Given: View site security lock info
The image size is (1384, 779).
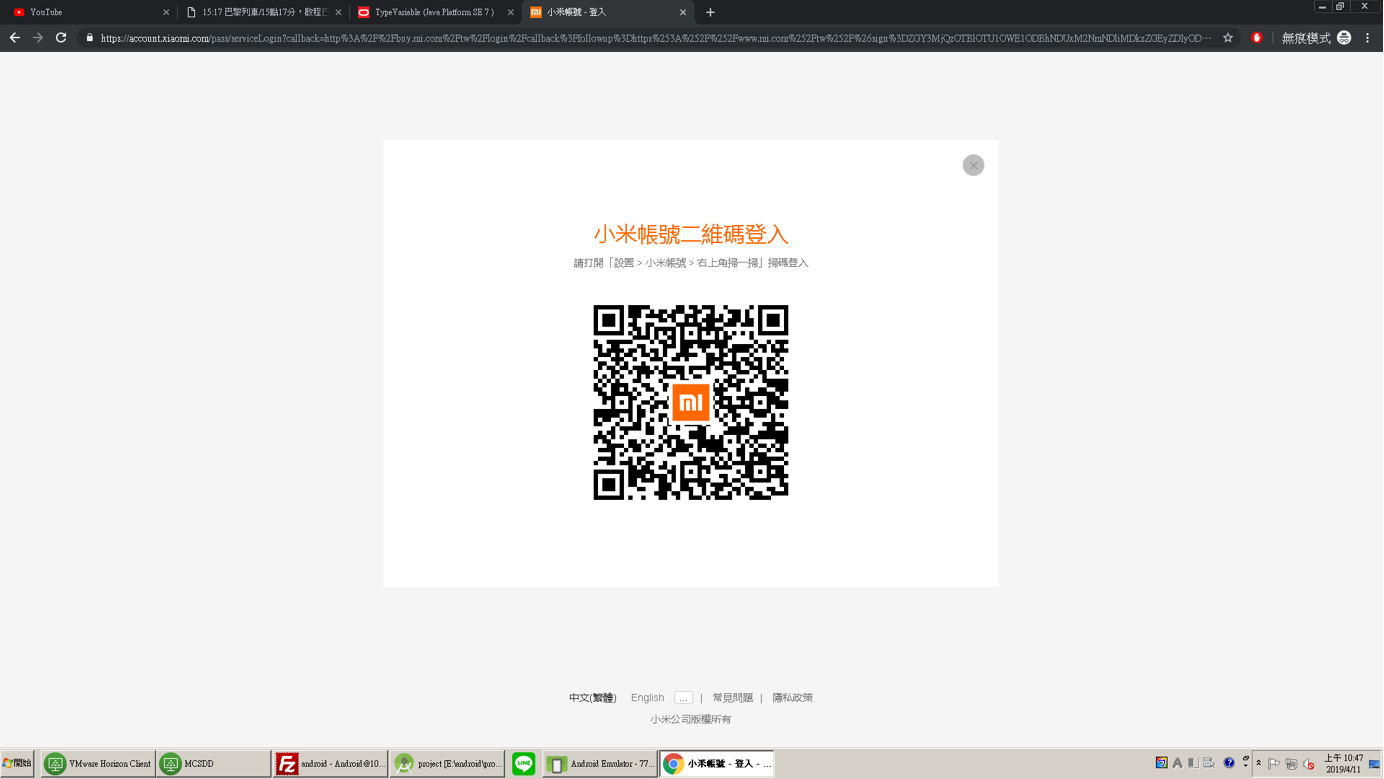Looking at the screenshot, I should (90, 38).
